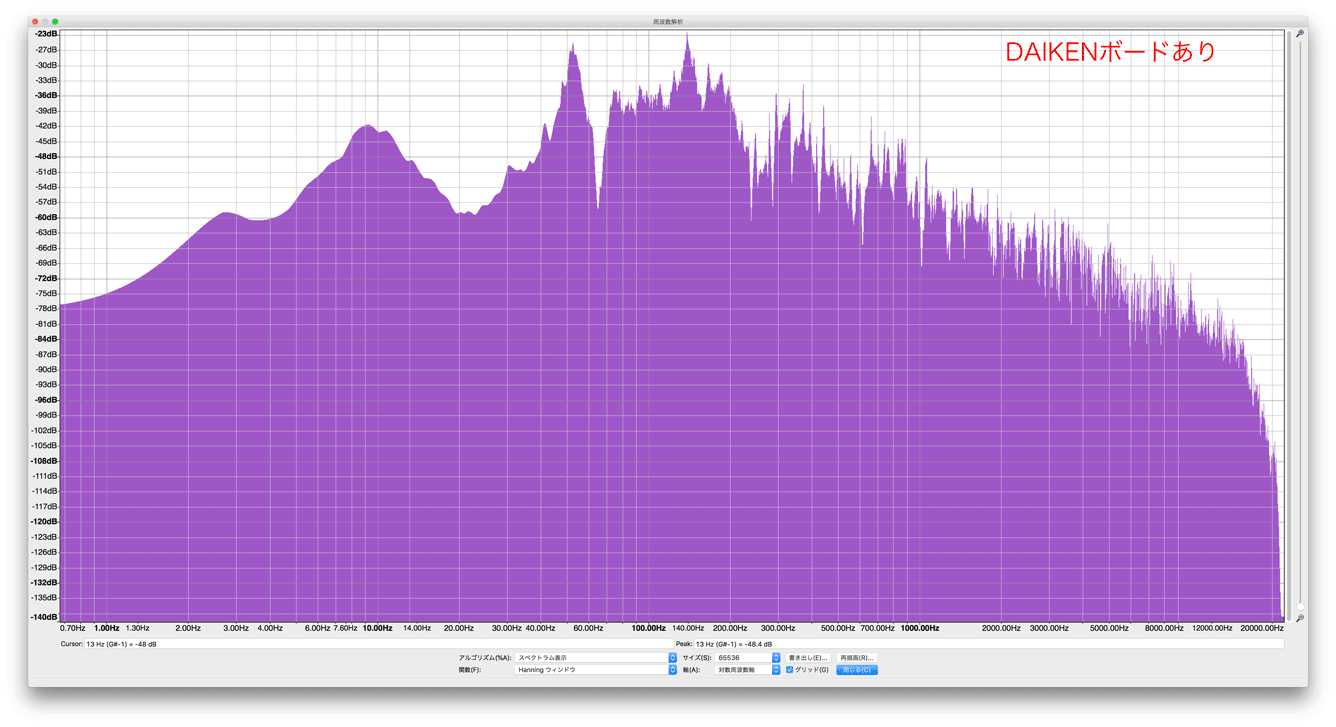Click the green window zoom button

tap(55, 21)
